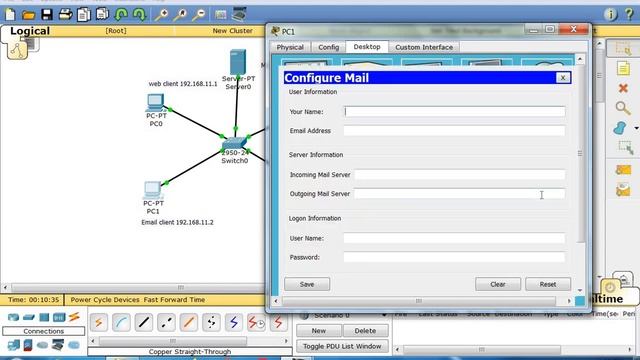Zoom out with the minus magnifier icon
Screen dimensions: 640x360
pyautogui.click(x=199, y=15)
